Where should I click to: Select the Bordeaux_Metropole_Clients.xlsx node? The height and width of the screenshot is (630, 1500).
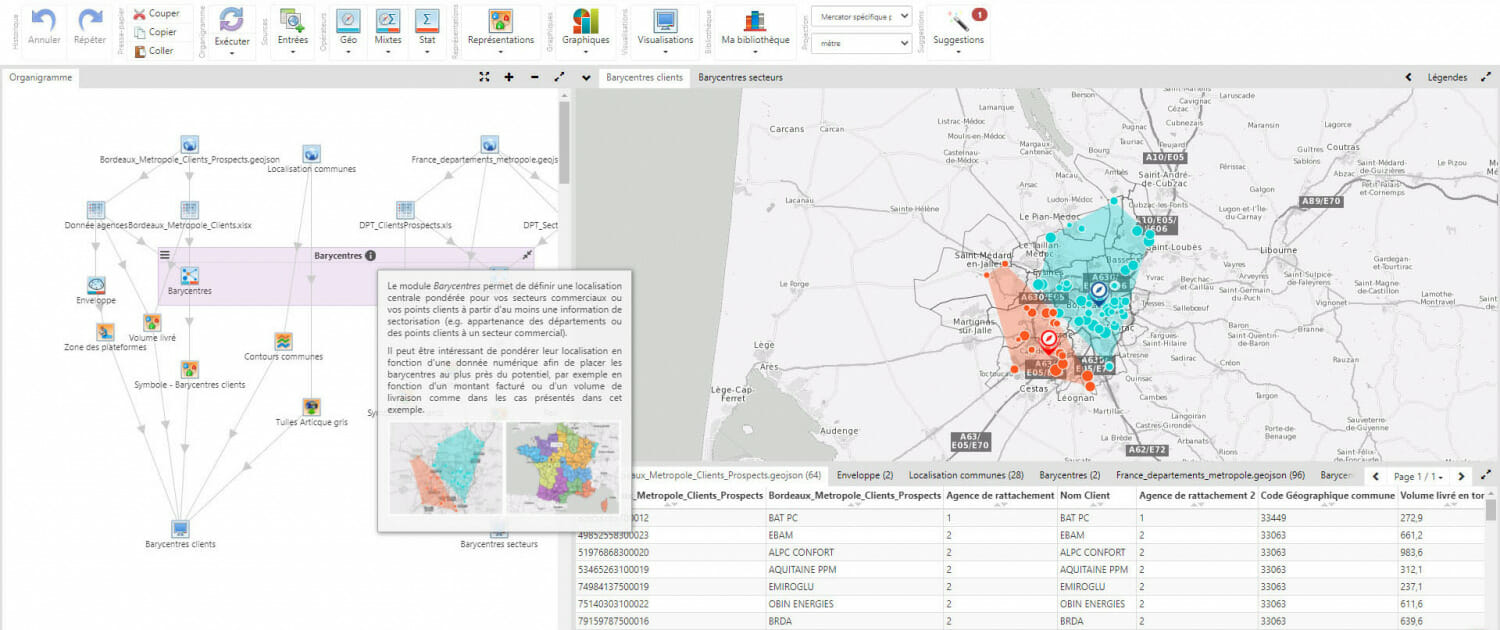click(x=189, y=210)
